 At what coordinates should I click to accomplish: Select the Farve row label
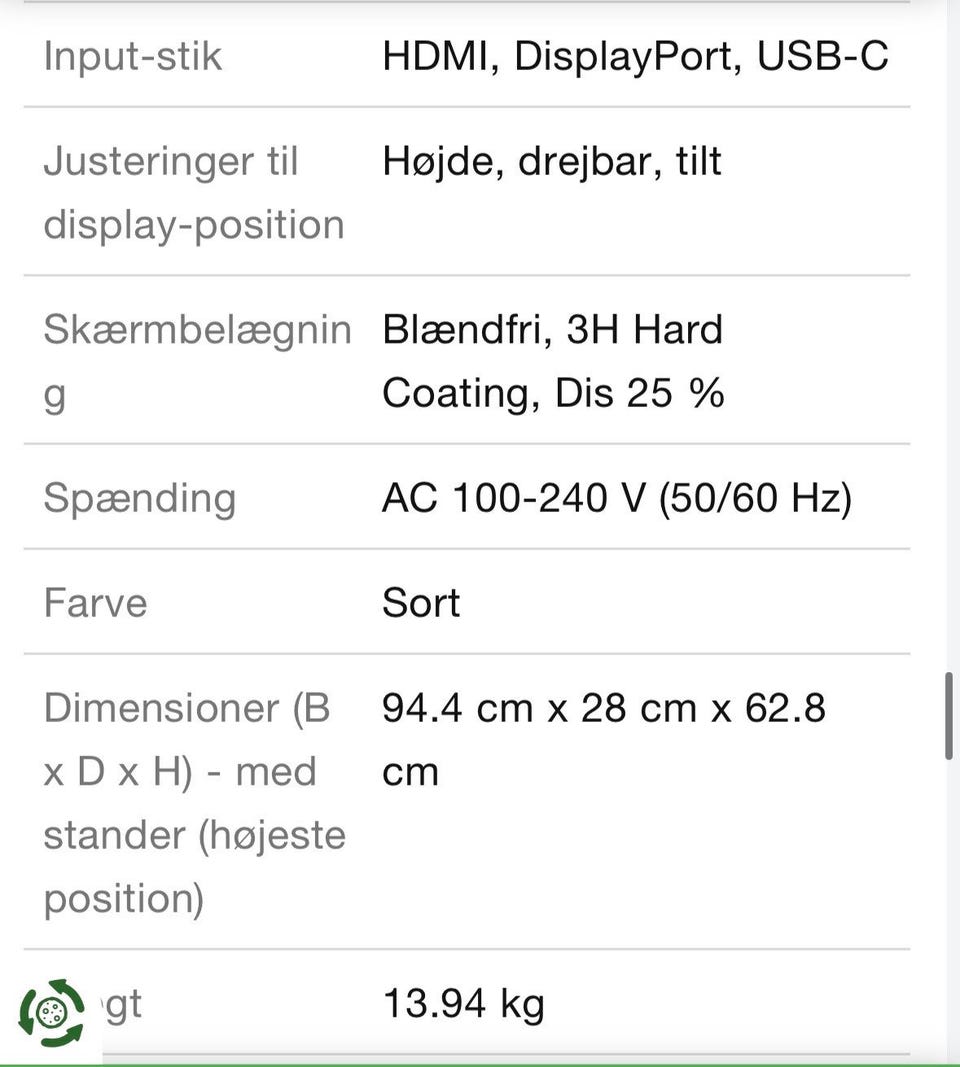pos(95,603)
